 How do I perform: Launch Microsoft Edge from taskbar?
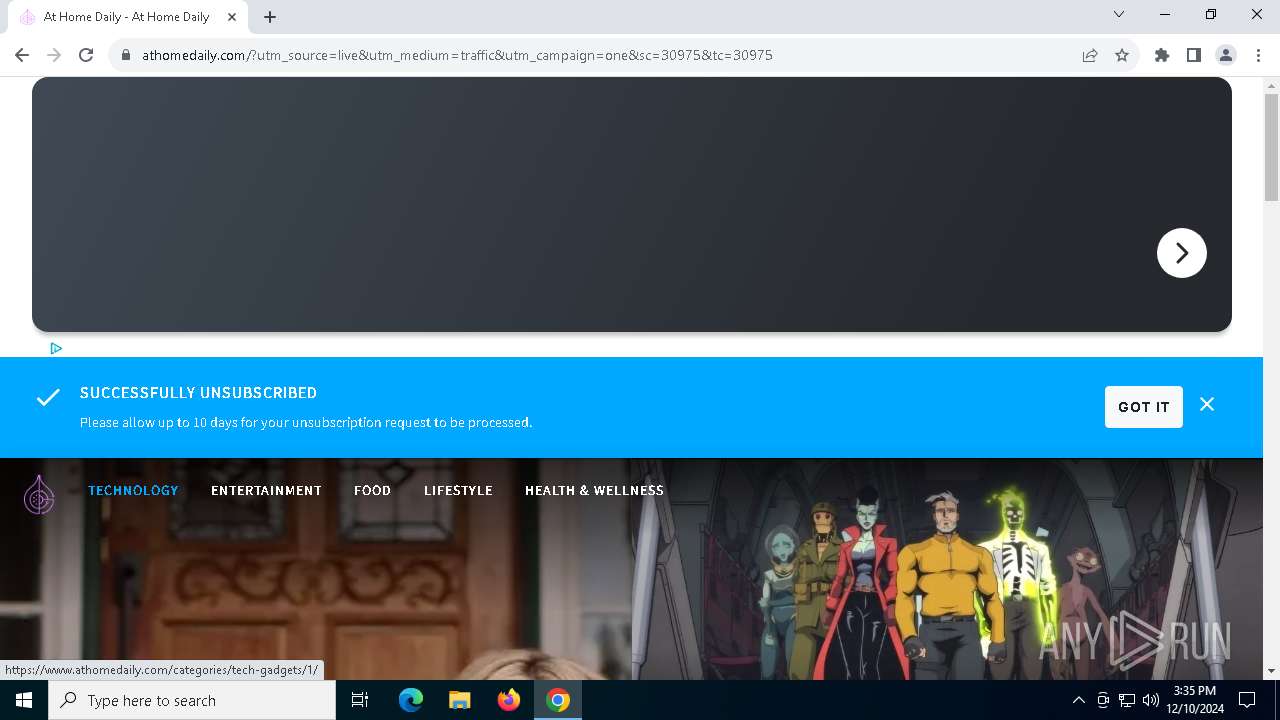[411, 700]
